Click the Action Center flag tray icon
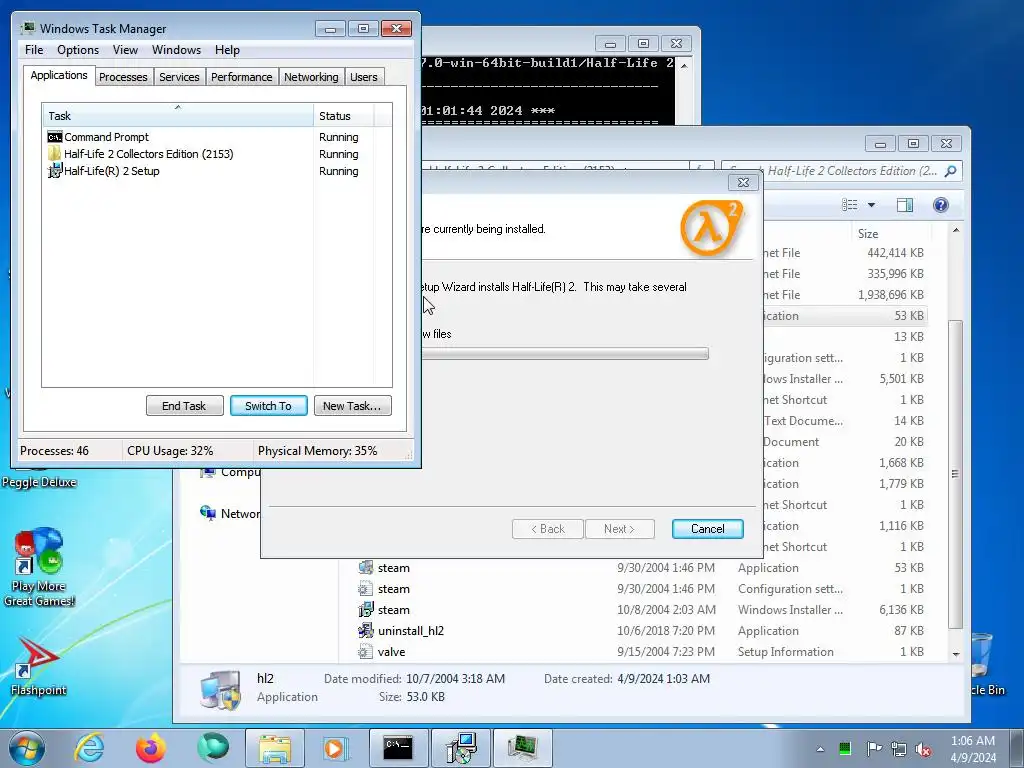1024x768 pixels. pyautogui.click(x=873, y=749)
